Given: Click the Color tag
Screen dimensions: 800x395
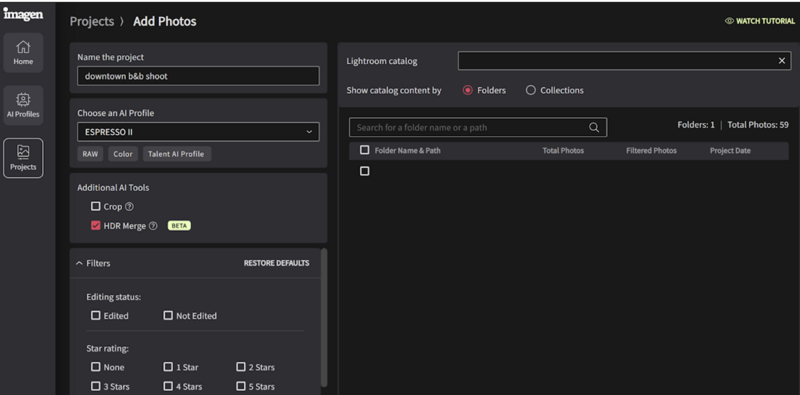Looking at the screenshot, I should [123, 154].
